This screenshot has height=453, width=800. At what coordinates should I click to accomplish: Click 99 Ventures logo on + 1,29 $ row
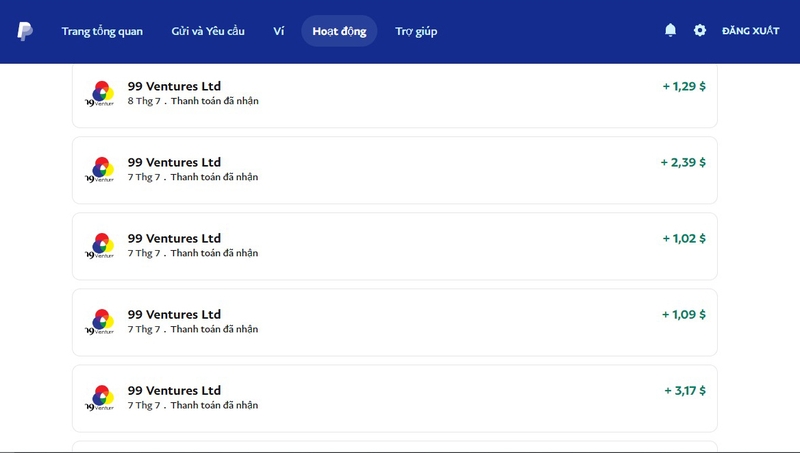click(x=100, y=94)
